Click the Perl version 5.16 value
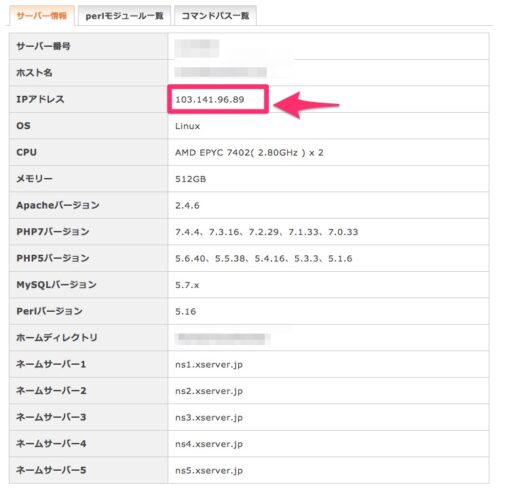This screenshot has width=505, height=500. tap(186, 311)
